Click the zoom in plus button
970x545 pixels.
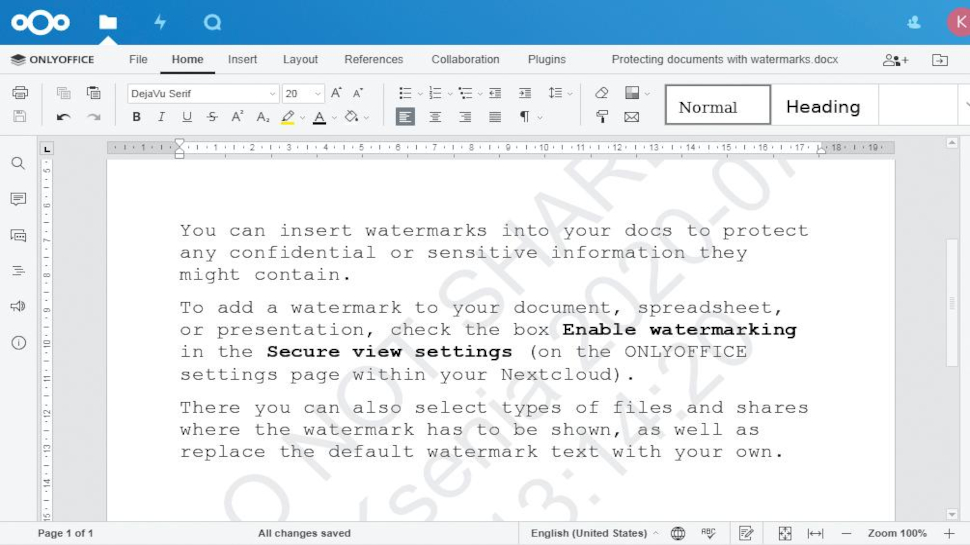949,533
